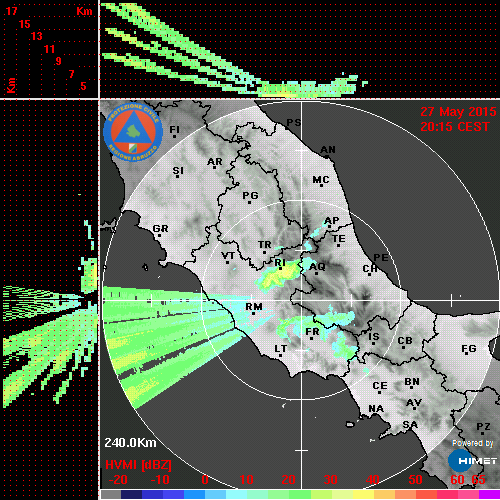Click the '240.0Km' range label

(x=130, y=443)
